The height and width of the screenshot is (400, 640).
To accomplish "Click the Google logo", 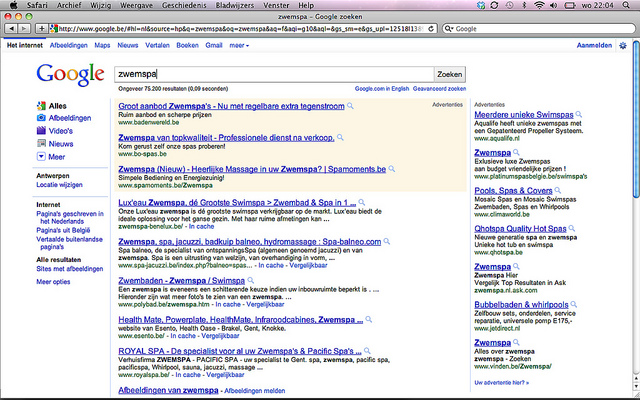I will click(70, 75).
